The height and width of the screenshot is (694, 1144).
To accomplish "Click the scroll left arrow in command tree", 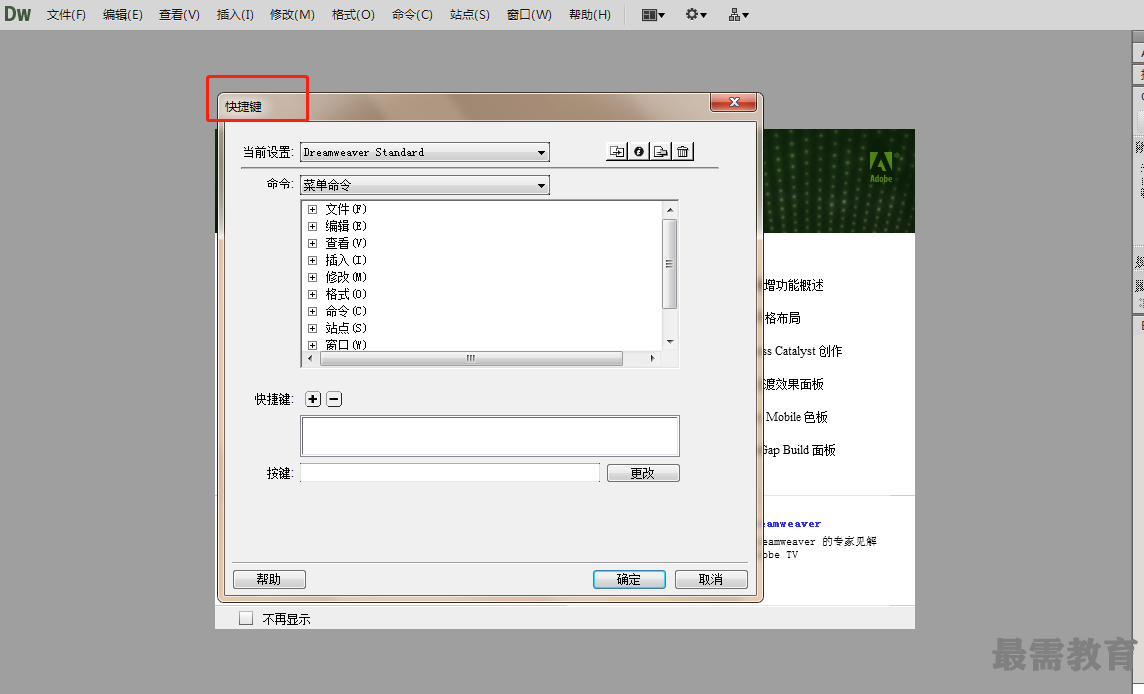I will pyautogui.click(x=310, y=358).
